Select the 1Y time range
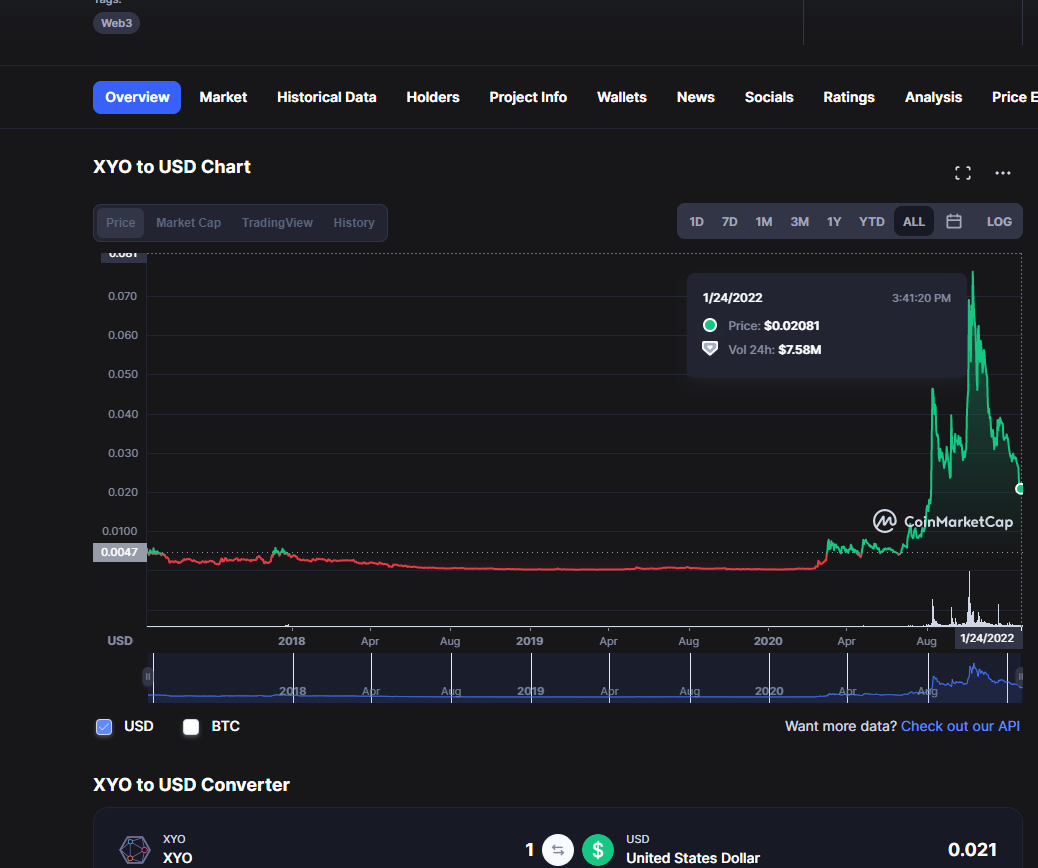Screen dimensions: 1038x868 pos(834,222)
